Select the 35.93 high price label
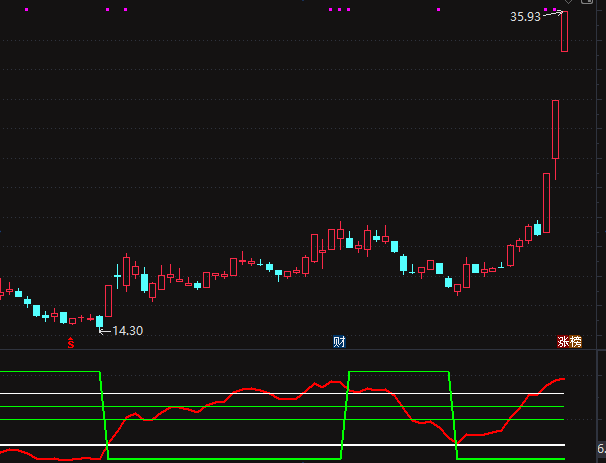 click(525, 17)
